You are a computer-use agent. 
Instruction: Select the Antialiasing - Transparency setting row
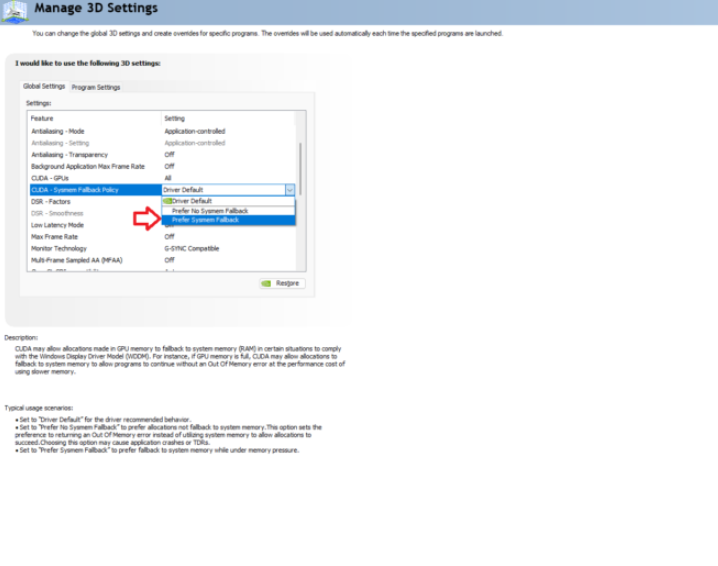point(69,155)
